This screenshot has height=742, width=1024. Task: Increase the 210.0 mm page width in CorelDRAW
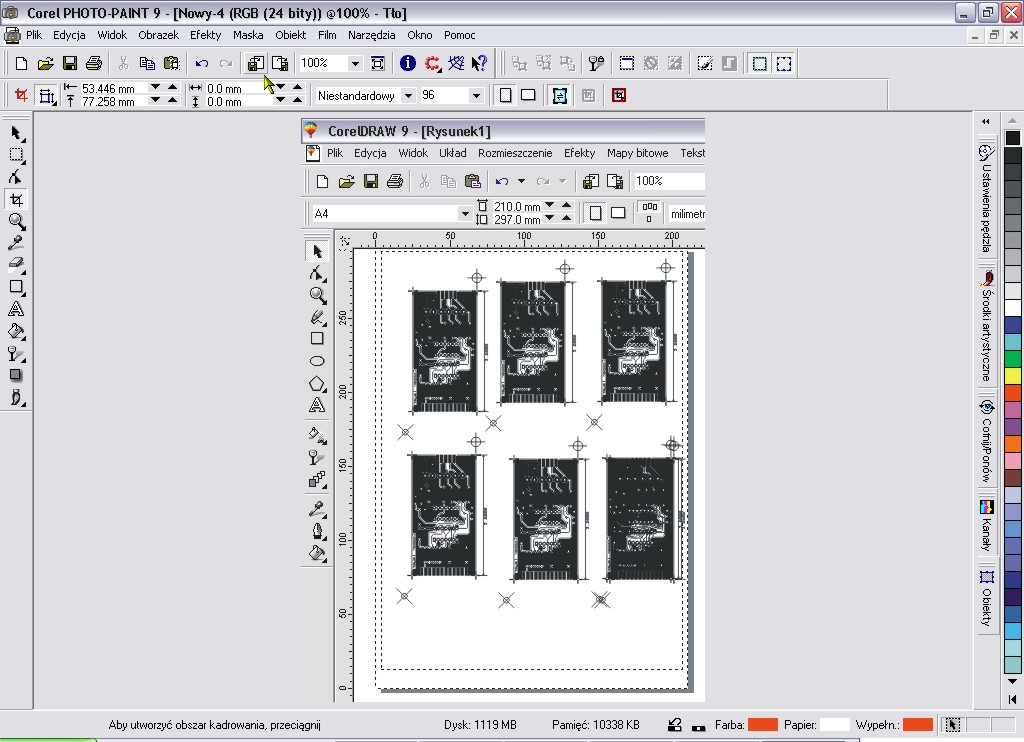566,205
